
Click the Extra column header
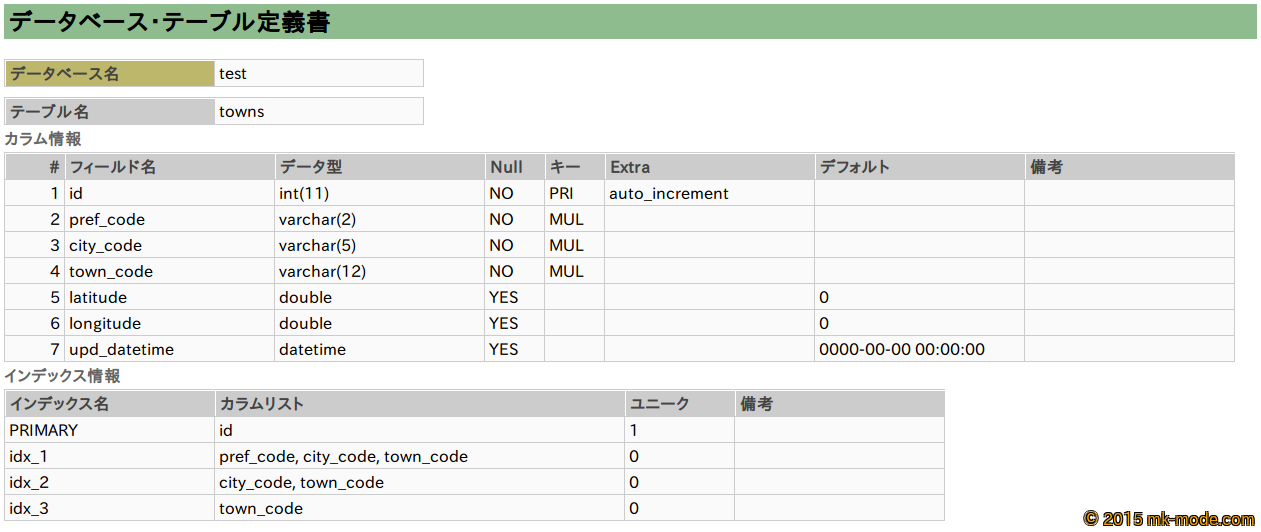[x=630, y=167]
